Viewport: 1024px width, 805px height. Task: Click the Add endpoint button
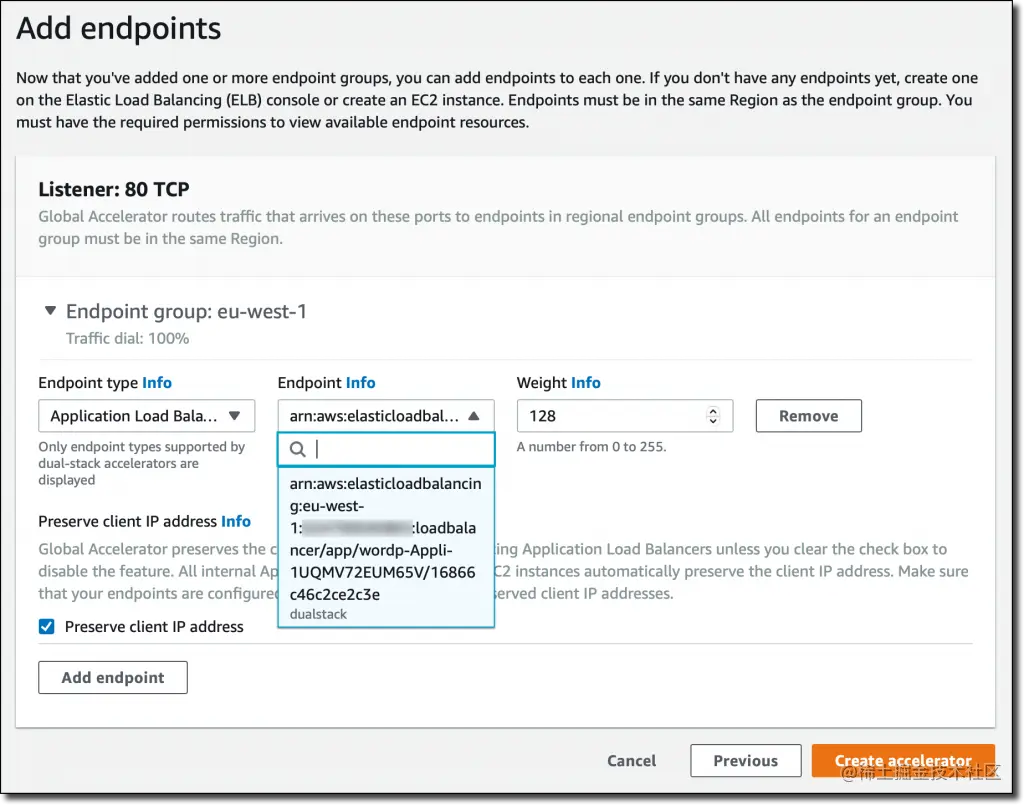113,678
